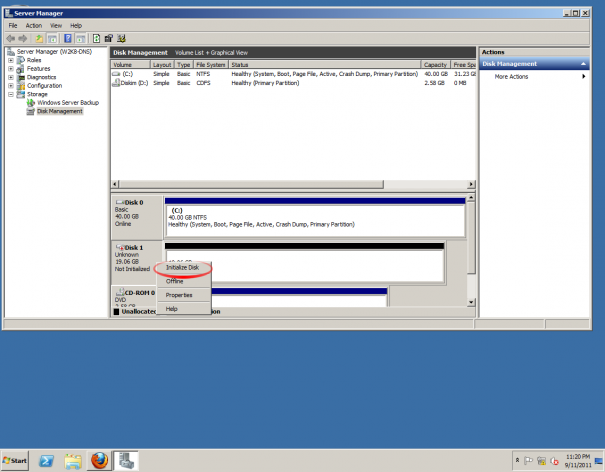
Task: Select the Server Manager root node icon
Action: click(11, 52)
